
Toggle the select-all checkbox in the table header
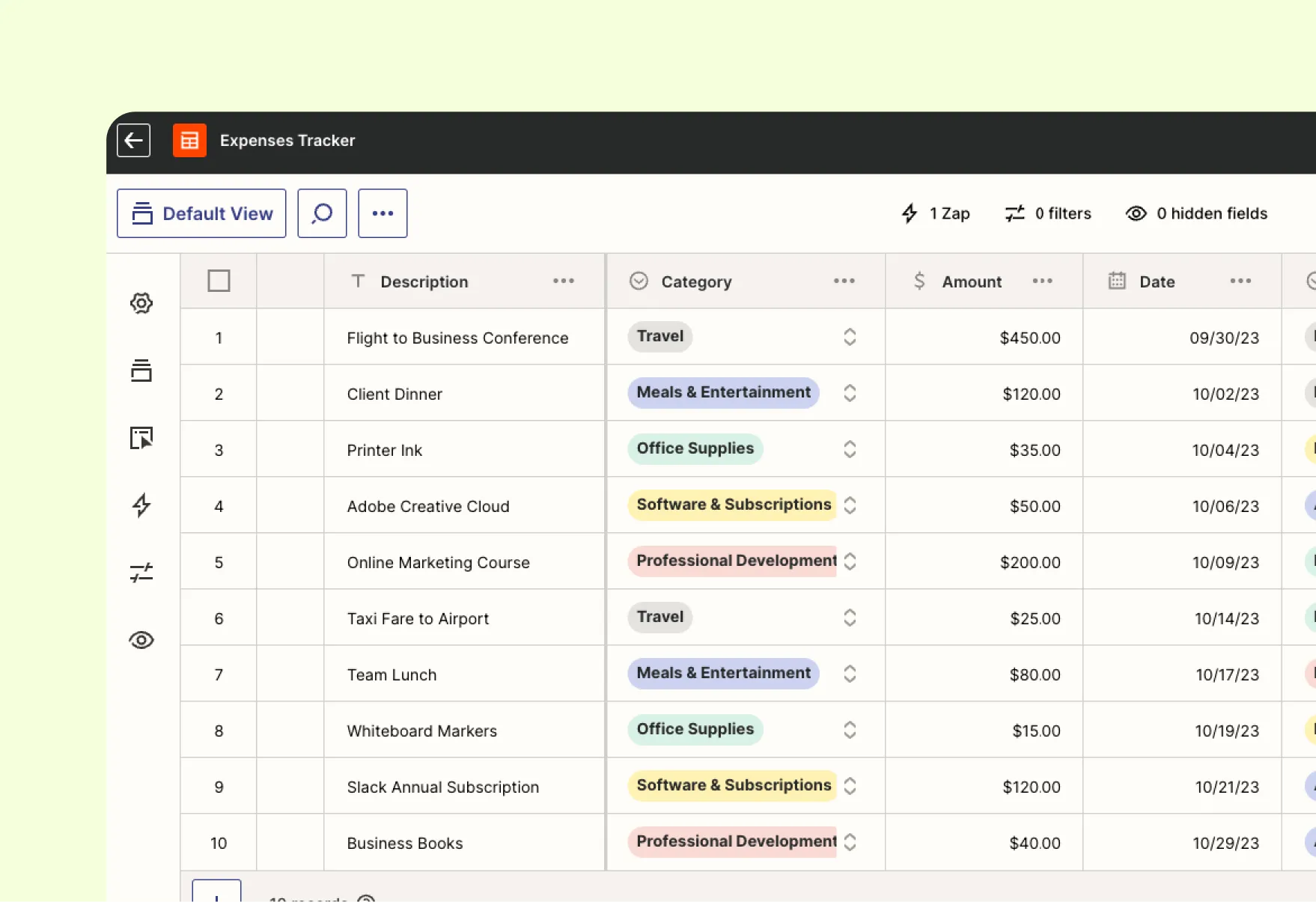[219, 281]
